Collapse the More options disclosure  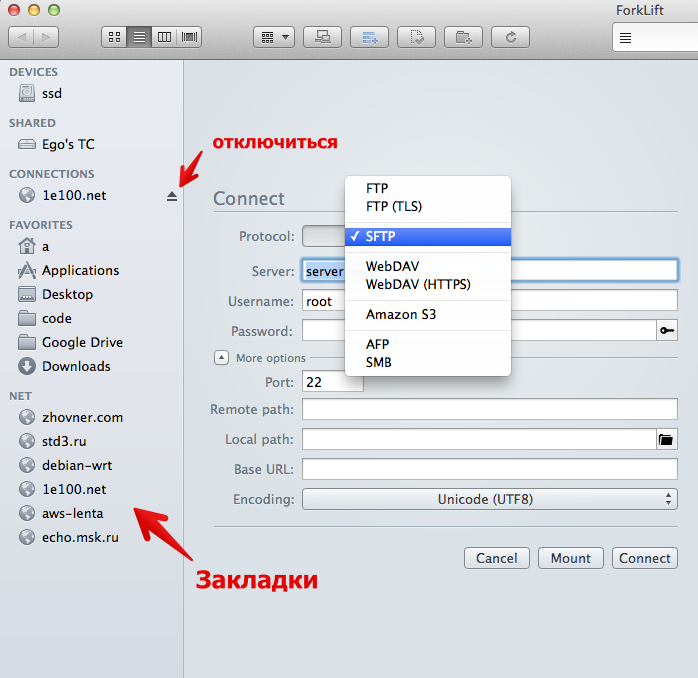pos(221,357)
